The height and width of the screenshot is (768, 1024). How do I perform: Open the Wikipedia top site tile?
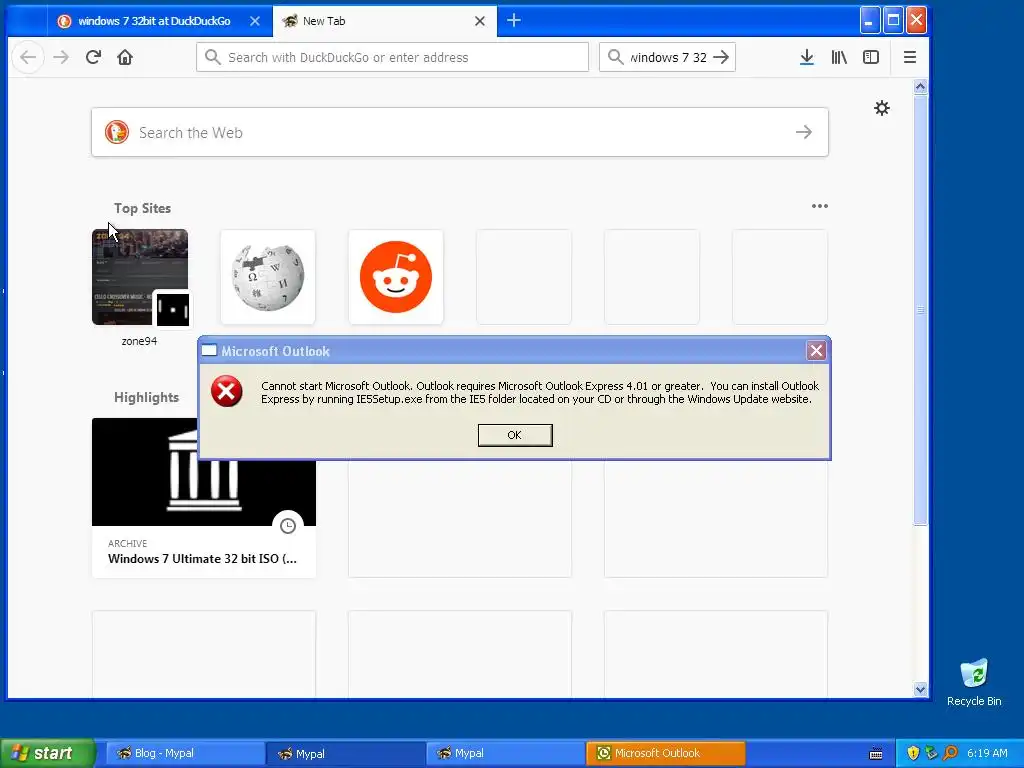click(268, 277)
